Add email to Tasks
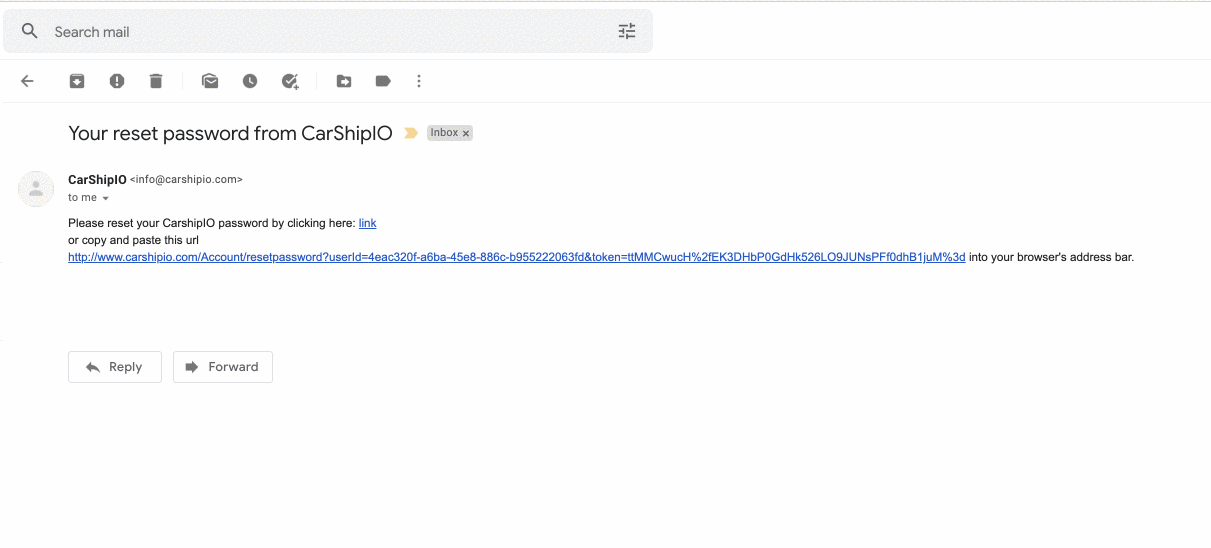1211x548 pixels. [290, 81]
